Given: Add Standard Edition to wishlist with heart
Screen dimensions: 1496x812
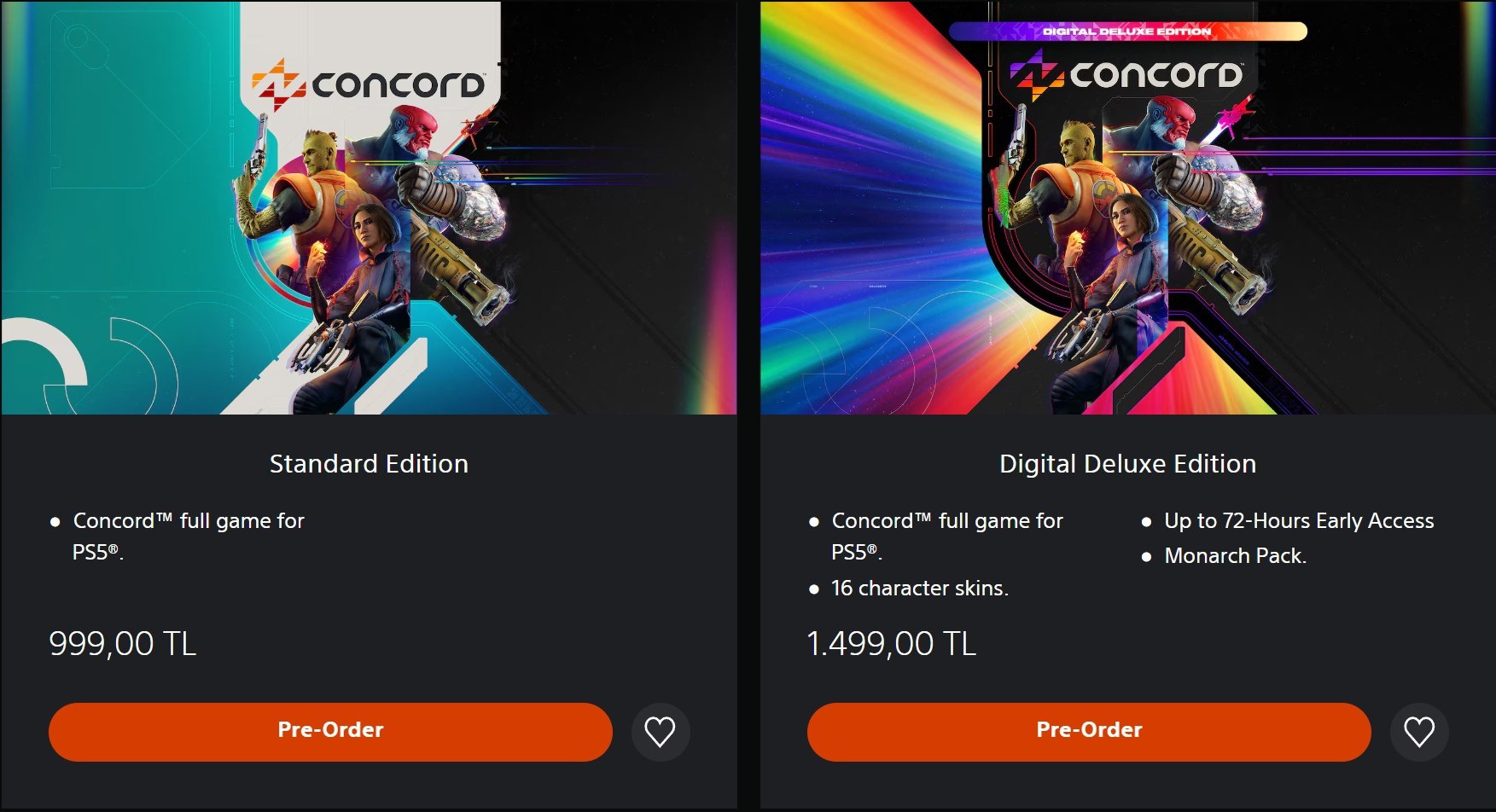Looking at the screenshot, I should pos(660,732).
